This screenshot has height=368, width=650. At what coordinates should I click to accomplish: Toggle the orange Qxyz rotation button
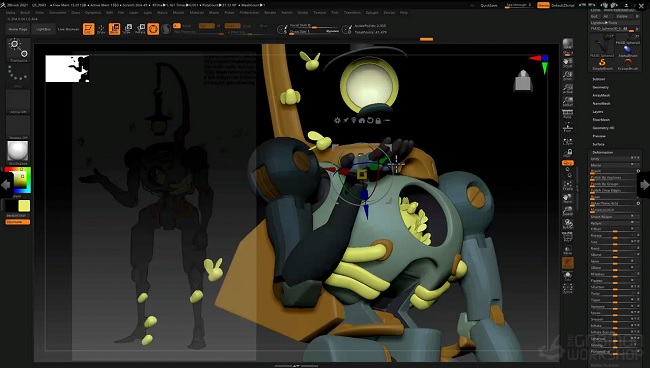pyautogui.click(x=568, y=163)
